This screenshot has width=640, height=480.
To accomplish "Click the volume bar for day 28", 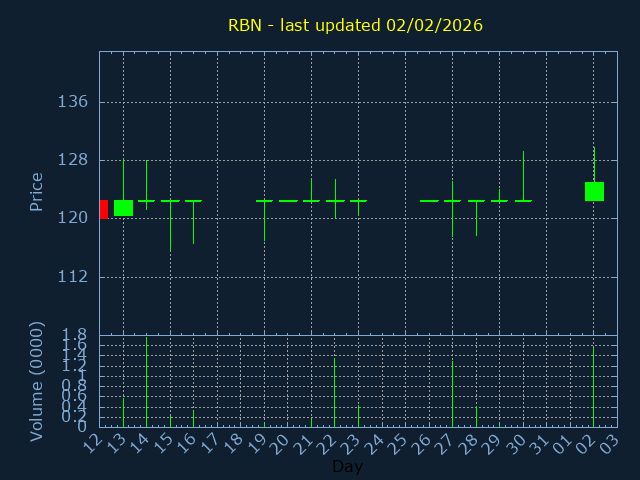I will pos(476,416).
